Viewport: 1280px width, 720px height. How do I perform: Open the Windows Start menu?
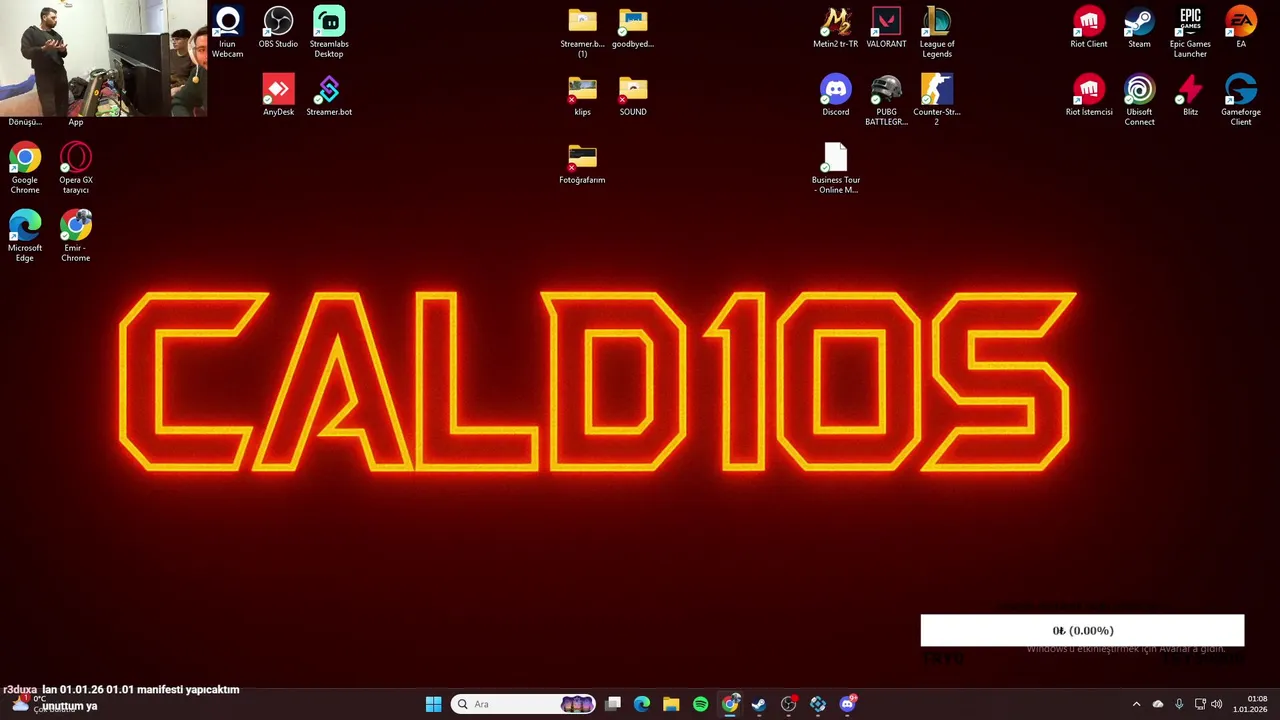click(x=433, y=704)
